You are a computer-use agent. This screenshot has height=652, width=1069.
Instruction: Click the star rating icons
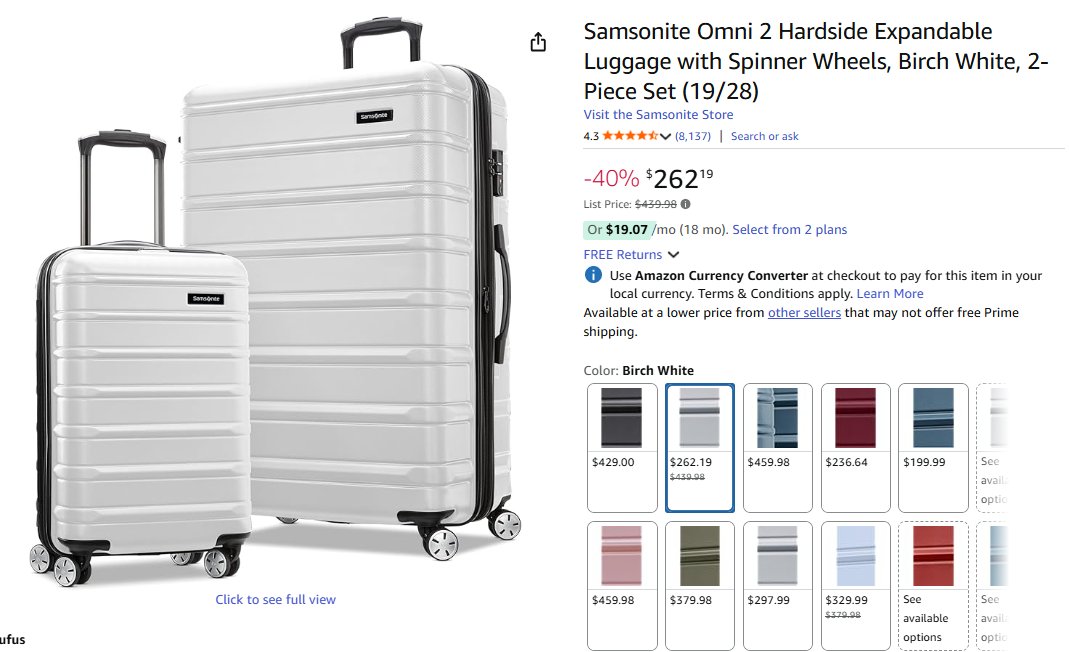(630, 136)
